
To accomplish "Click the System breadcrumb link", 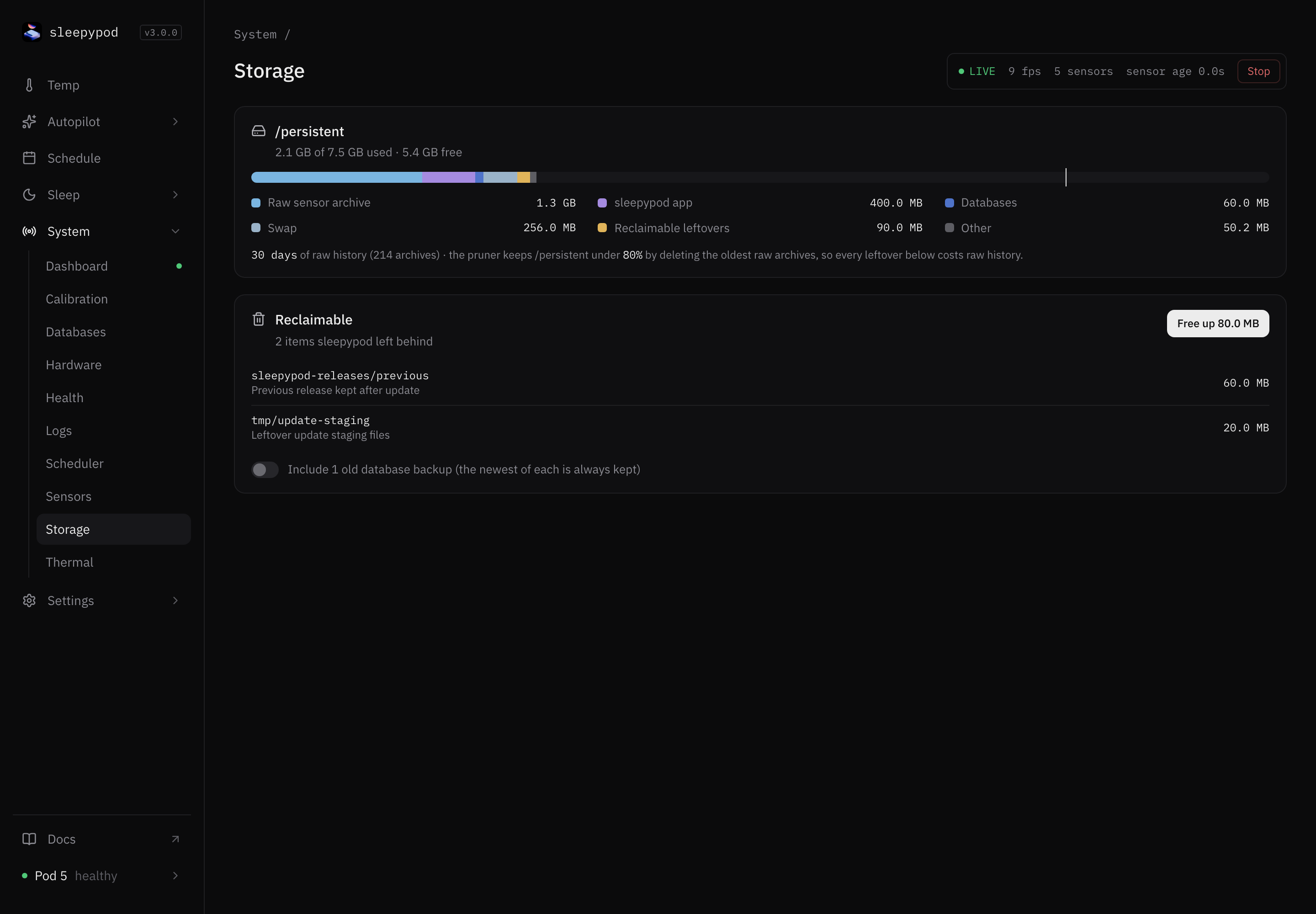I will point(255,34).
